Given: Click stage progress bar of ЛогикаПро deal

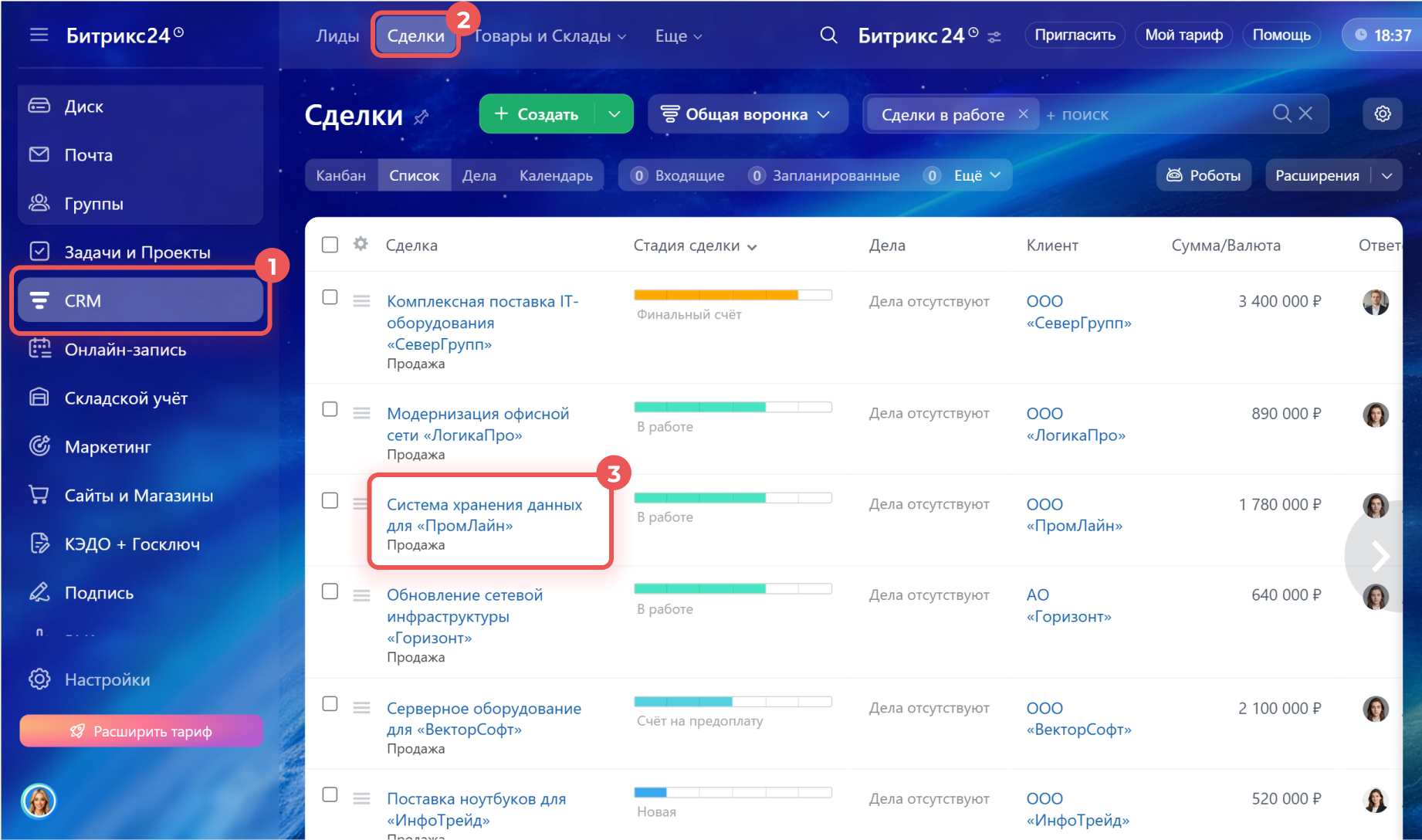Looking at the screenshot, I should pyautogui.click(x=732, y=407).
